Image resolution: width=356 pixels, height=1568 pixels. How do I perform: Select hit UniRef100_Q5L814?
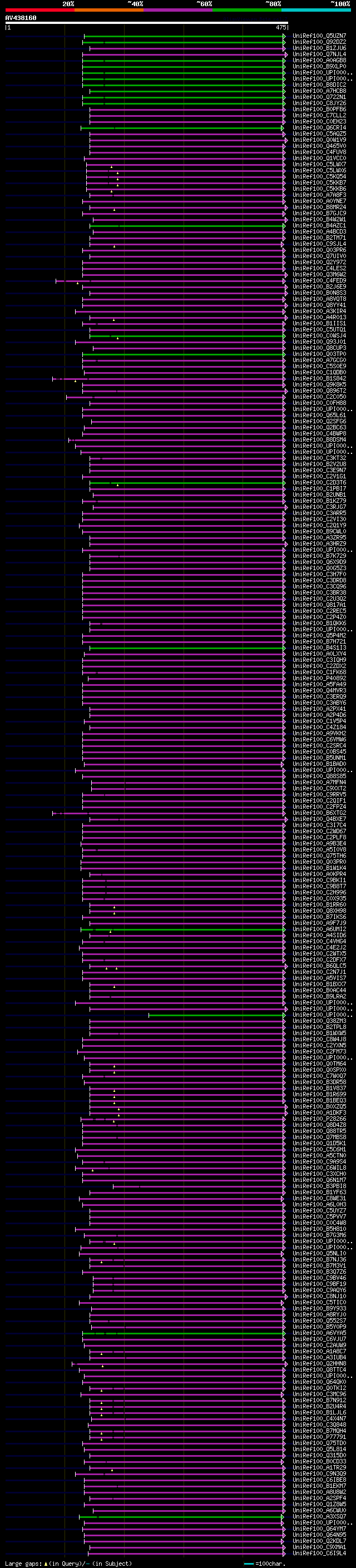319,1450
